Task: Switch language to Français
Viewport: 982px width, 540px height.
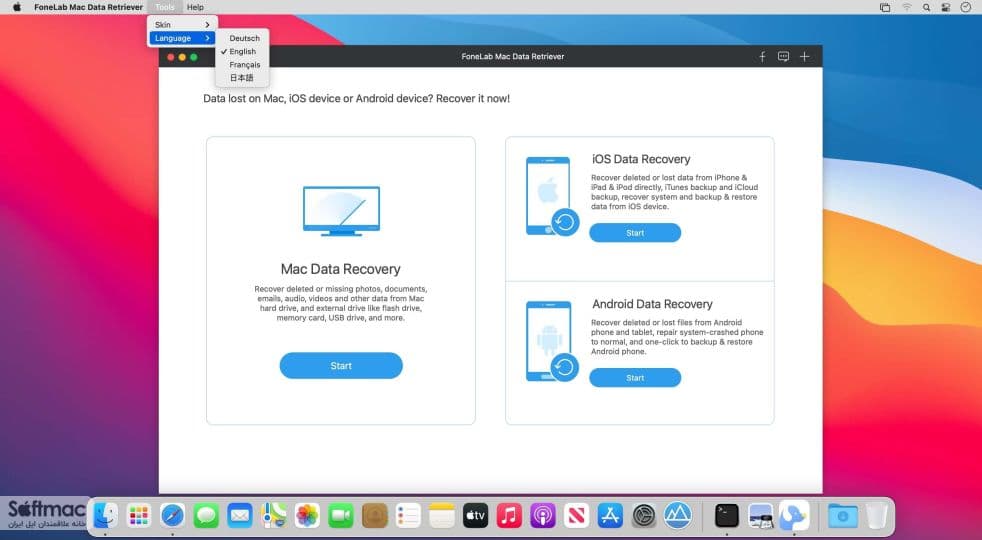Action: pos(242,65)
